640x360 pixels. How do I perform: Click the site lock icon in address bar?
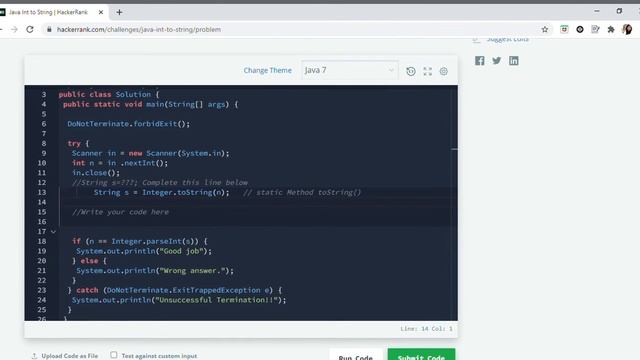[49, 29]
